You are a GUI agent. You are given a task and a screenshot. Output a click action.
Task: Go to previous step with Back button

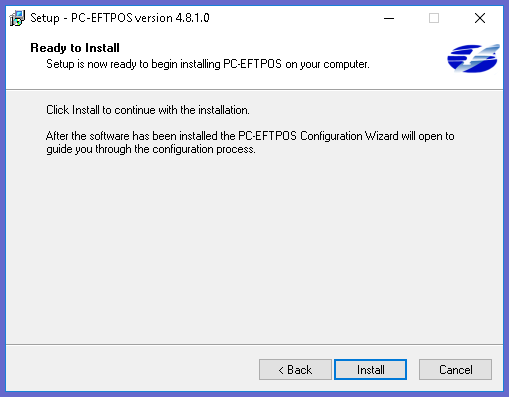click(x=295, y=369)
